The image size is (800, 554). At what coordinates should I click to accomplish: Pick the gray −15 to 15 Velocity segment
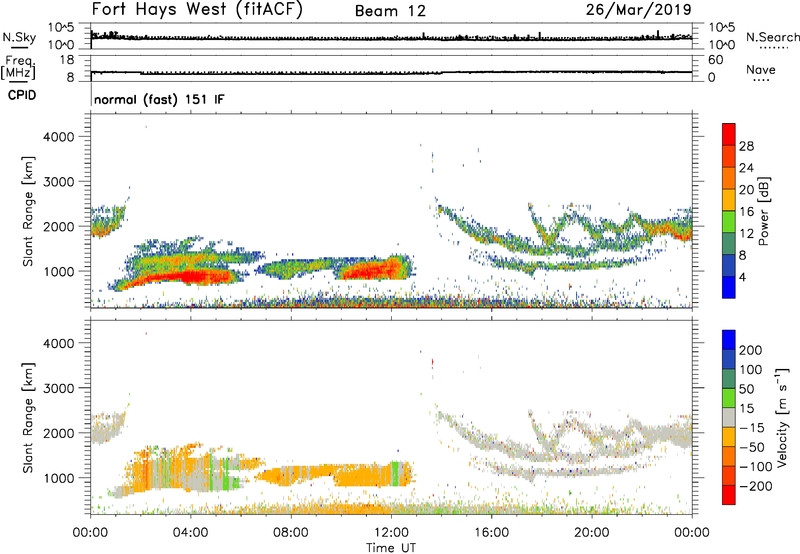pos(729,417)
